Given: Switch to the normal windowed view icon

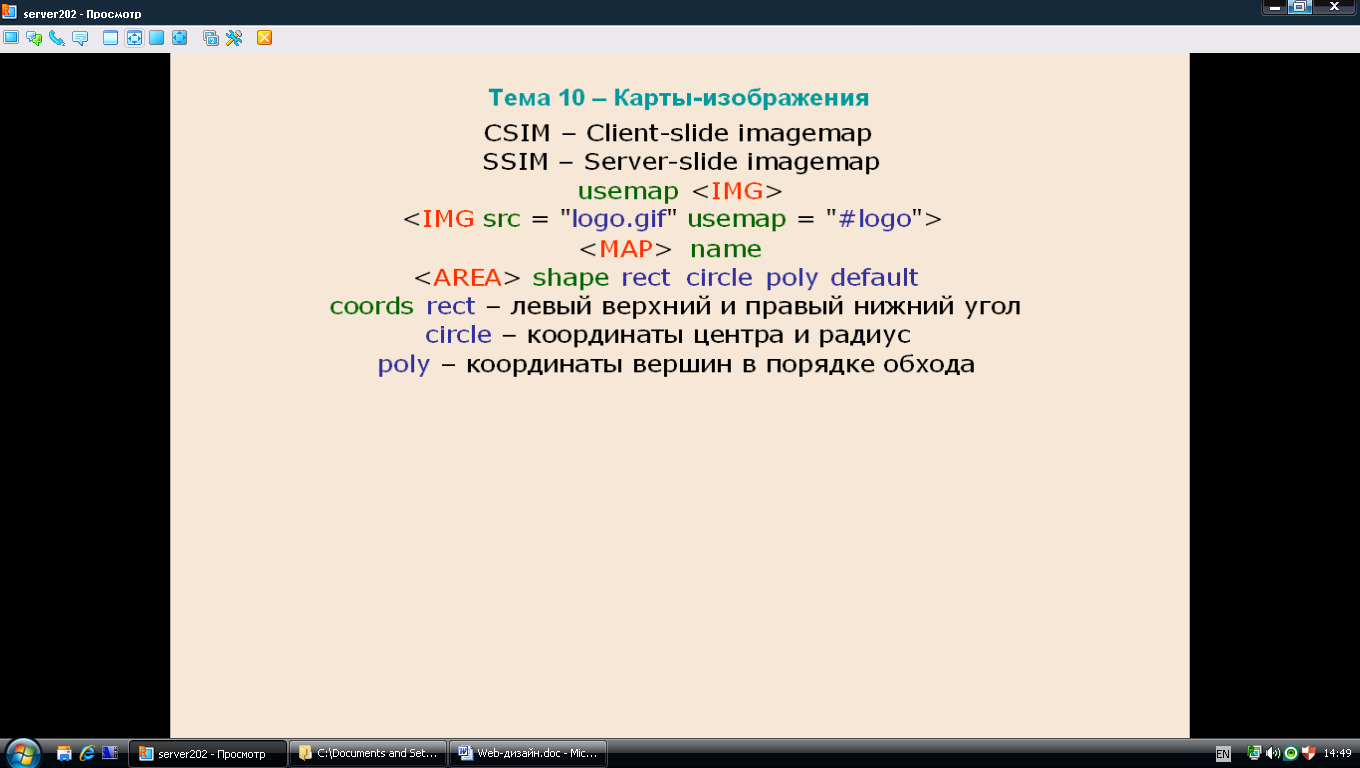Looking at the screenshot, I should 111,38.
